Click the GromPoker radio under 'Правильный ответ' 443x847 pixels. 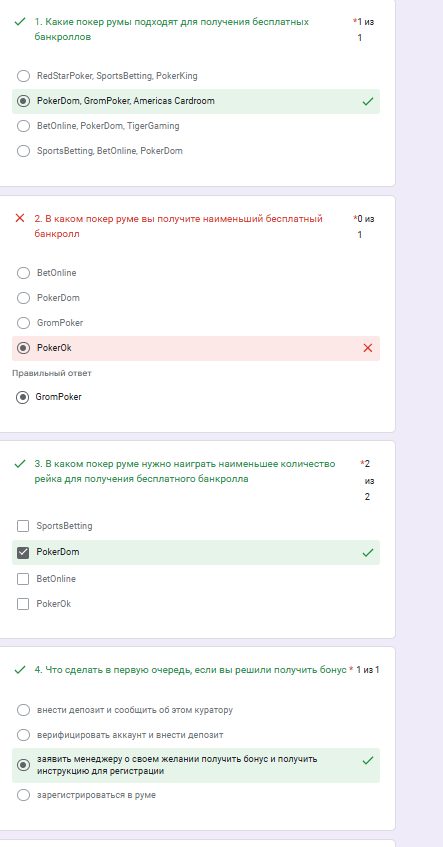pos(22,398)
